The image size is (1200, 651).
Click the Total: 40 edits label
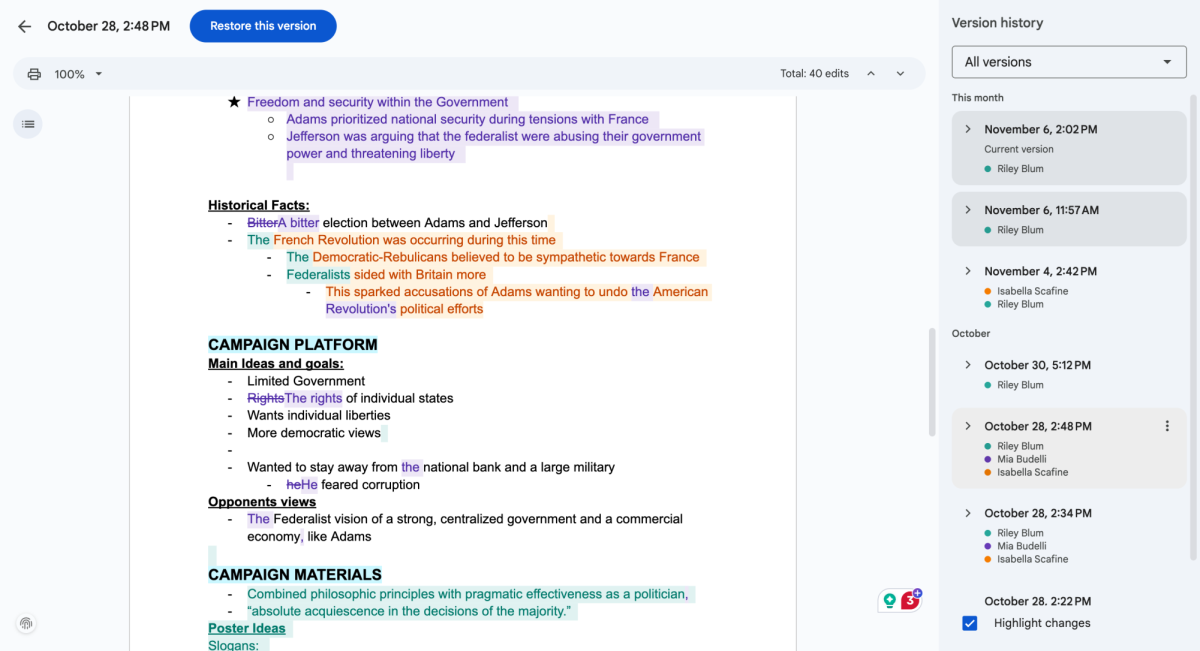(814, 74)
